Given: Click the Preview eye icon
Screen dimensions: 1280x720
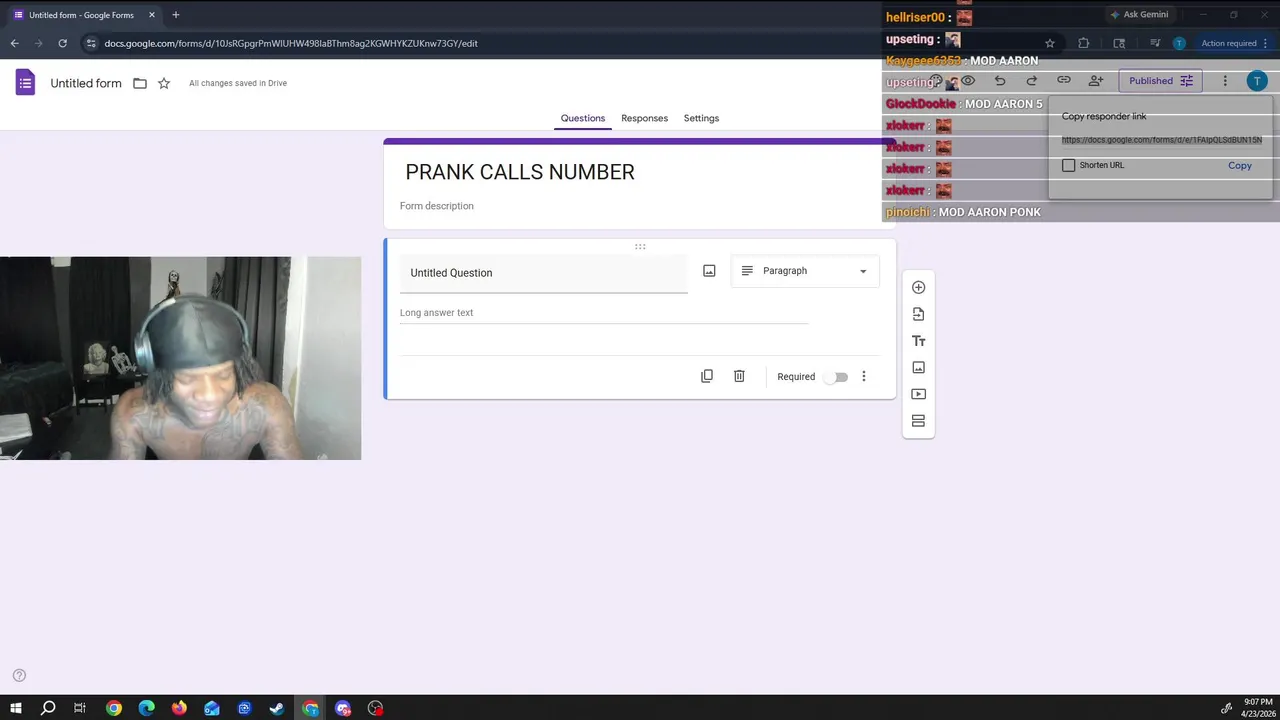Looking at the screenshot, I should [x=968, y=81].
